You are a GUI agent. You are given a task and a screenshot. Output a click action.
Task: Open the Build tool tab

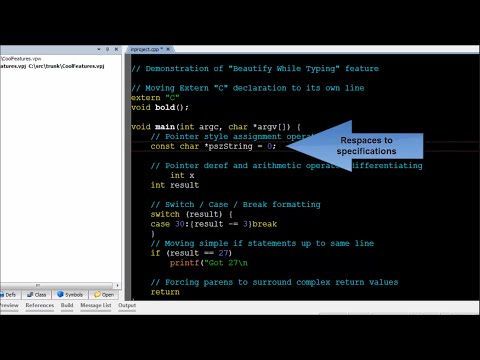click(x=67, y=305)
